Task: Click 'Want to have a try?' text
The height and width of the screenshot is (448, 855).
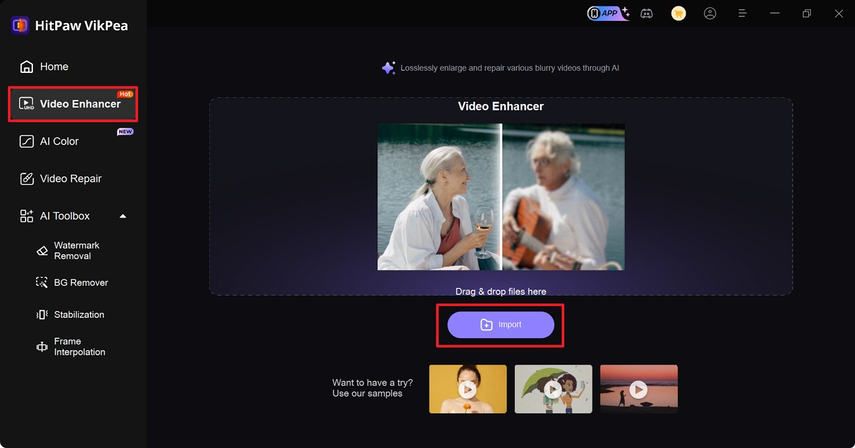Action: pos(372,383)
